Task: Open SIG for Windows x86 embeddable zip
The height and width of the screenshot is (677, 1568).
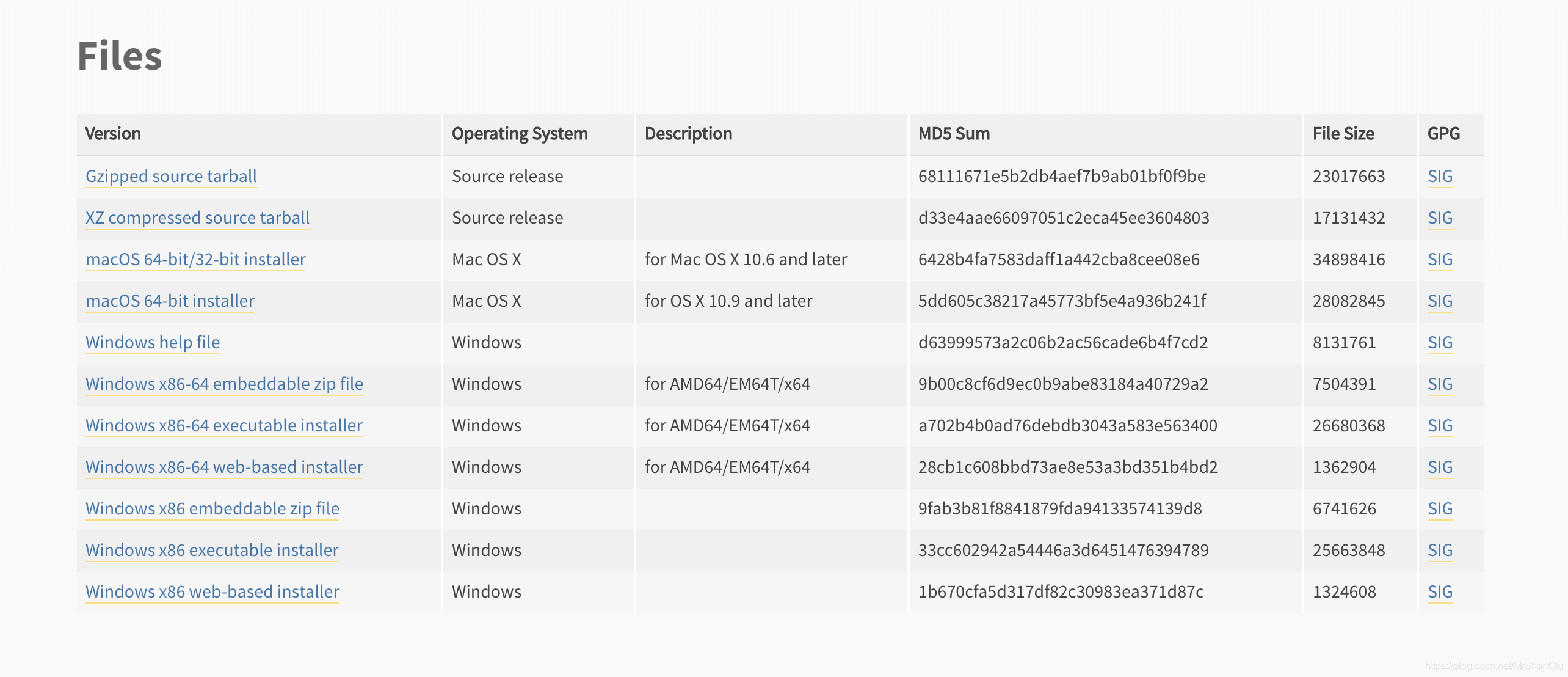Action: [1440, 509]
